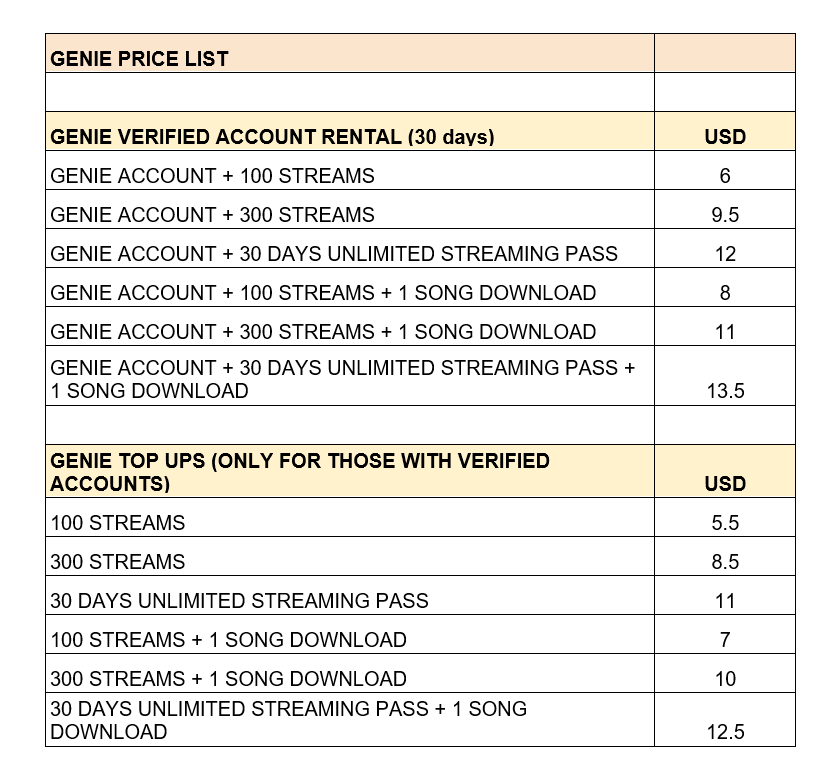Select GENIE ACCOUNT + 100 STREAMS + 1 SONG DOWNLOAD
The height and width of the screenshot is (778, 835).
[x=323, y=293]
